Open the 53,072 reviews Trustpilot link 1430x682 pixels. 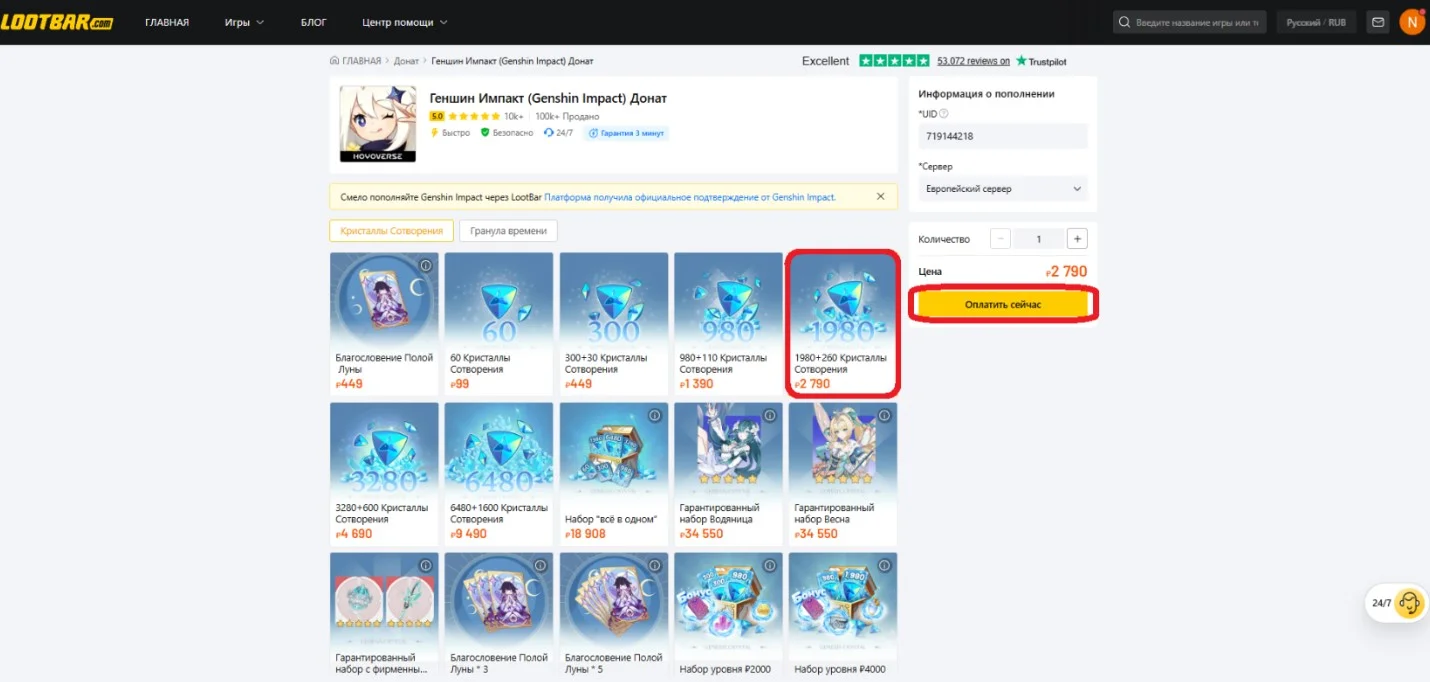tap(974, 61)
